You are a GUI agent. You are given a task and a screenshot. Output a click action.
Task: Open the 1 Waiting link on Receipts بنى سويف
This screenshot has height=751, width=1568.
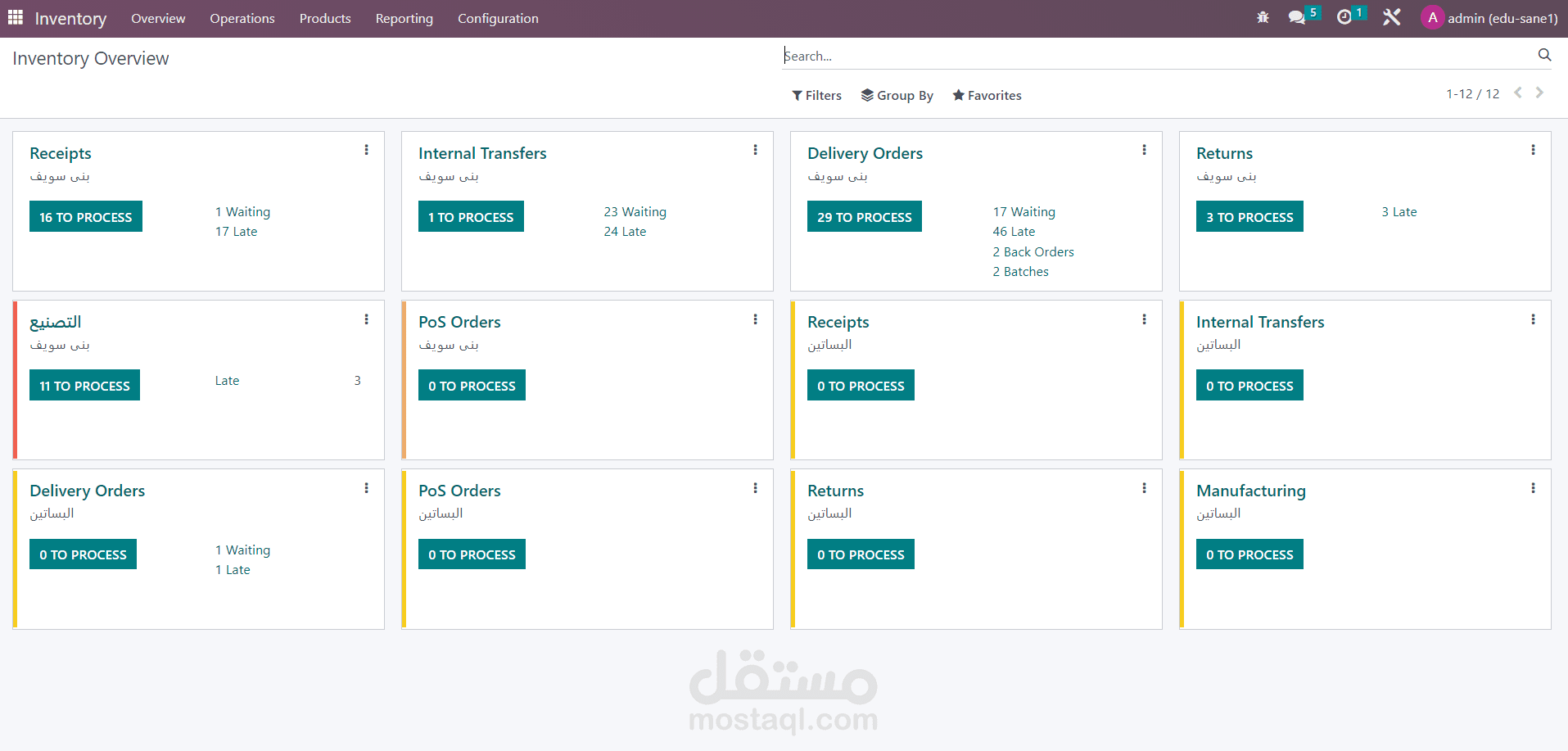tap(243, 211)
